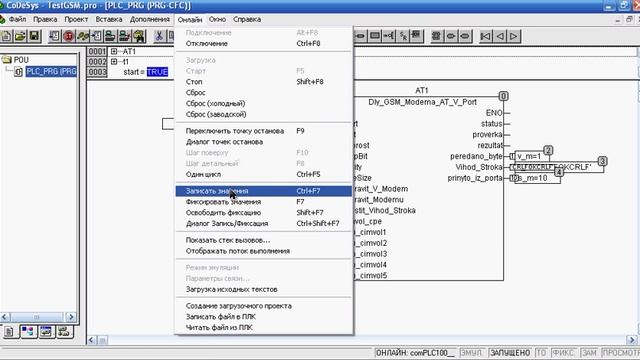
Task: Open the Вставка menu
Action: click(109, 19)
